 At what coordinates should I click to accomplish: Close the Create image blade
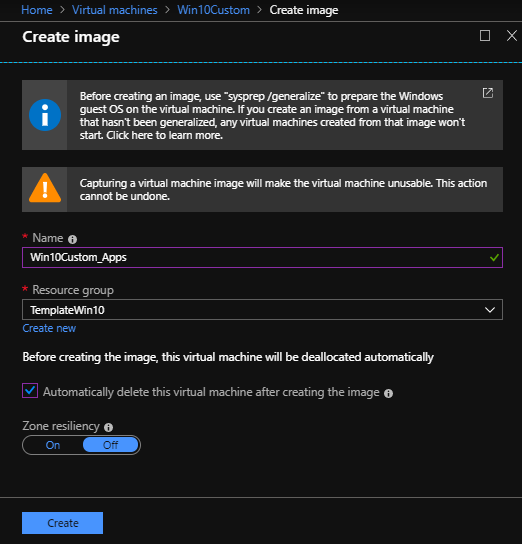pyautogui.click(x=512, y=35)
